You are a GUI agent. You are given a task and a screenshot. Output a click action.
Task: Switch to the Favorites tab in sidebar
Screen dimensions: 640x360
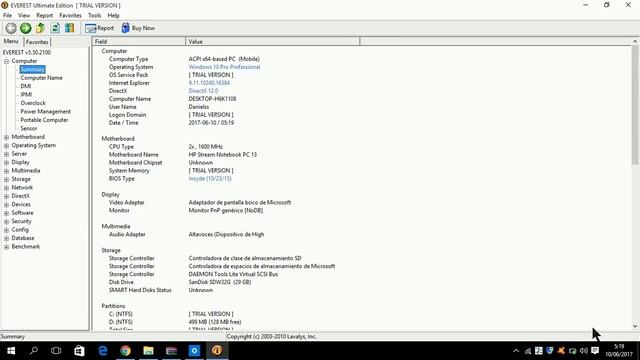point(37,42)
